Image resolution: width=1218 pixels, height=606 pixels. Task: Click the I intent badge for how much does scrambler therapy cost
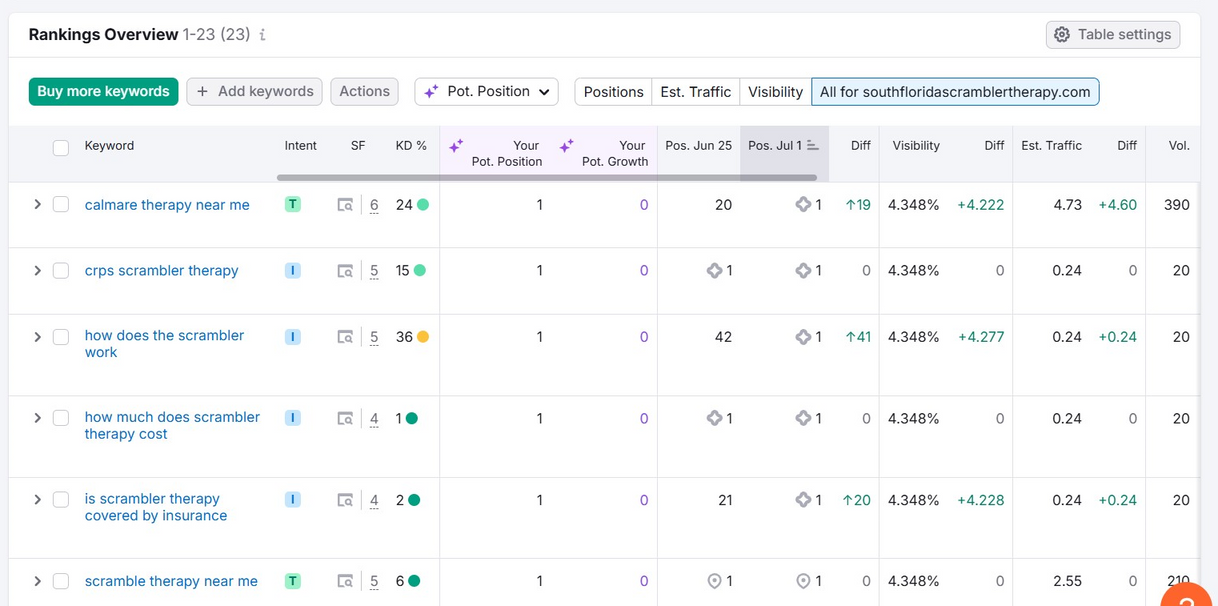point(293,418)
